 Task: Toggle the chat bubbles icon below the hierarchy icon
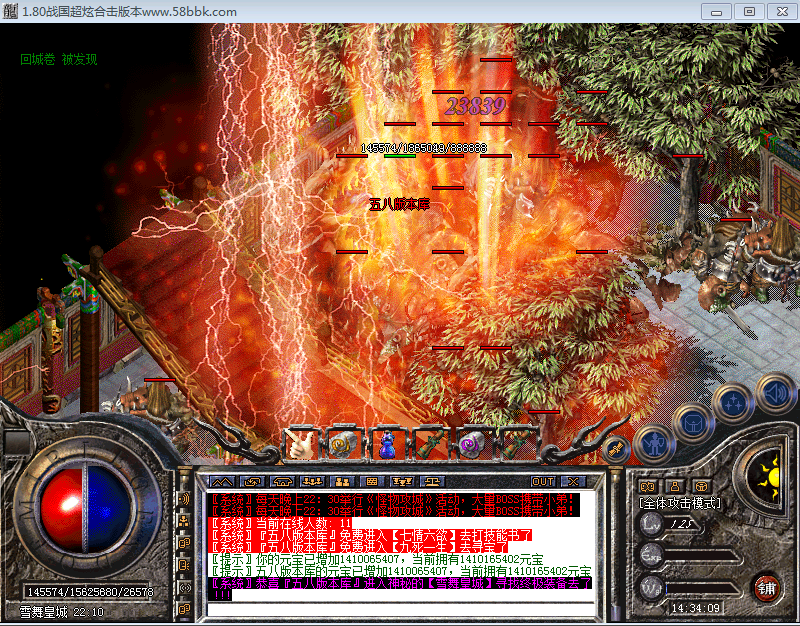(184, 543)
